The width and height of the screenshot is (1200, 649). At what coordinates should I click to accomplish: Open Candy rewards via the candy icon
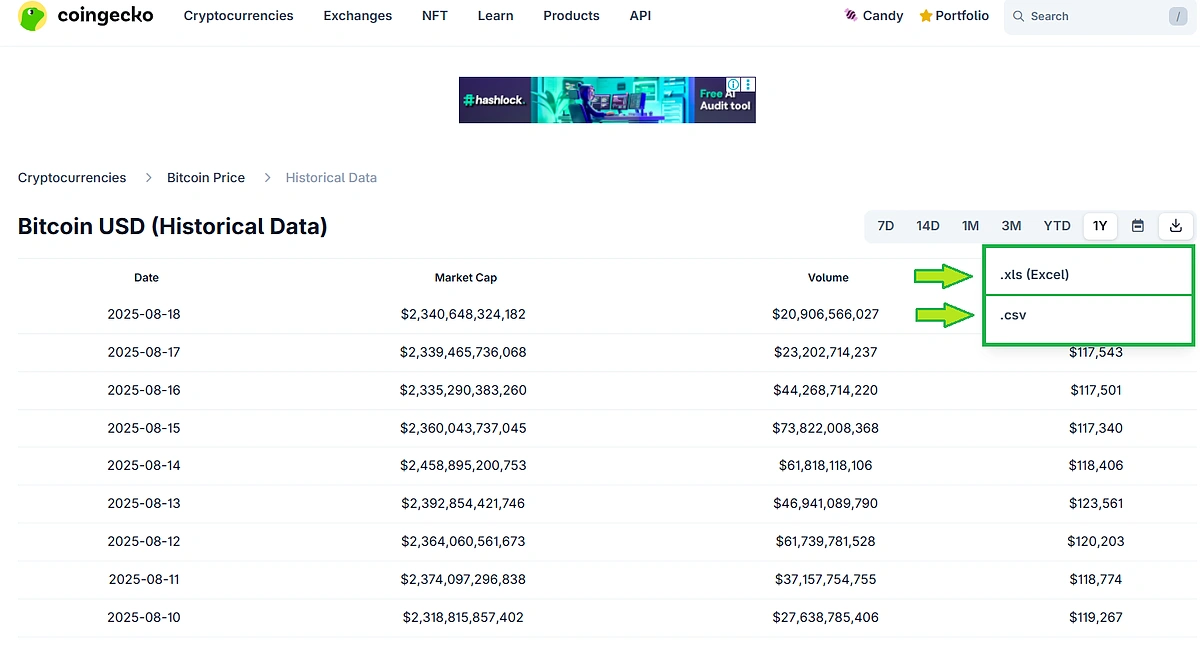(x=851, y=15)
